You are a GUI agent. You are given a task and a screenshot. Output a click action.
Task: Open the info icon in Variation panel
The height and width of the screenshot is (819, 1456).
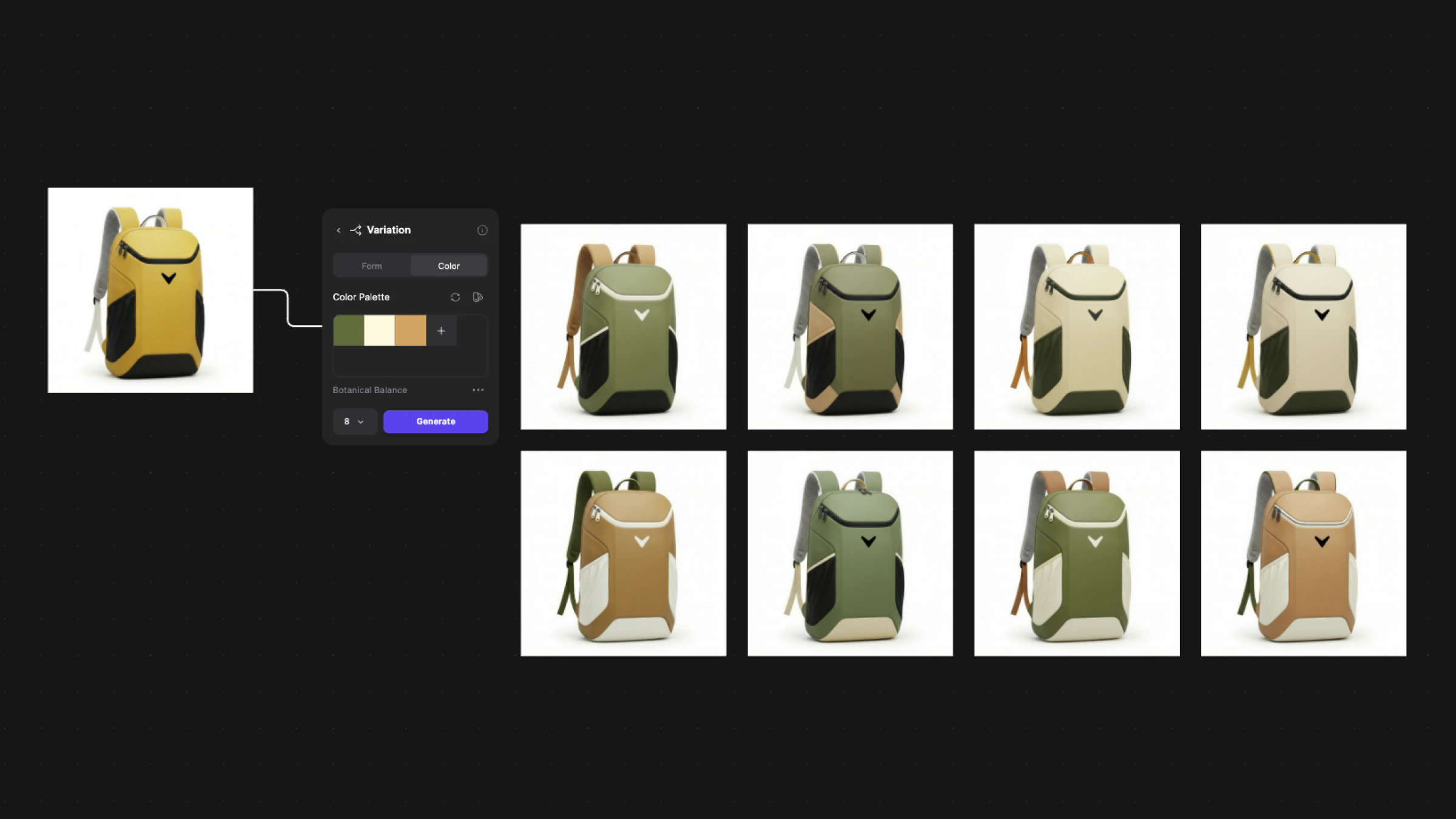(482, 231)
